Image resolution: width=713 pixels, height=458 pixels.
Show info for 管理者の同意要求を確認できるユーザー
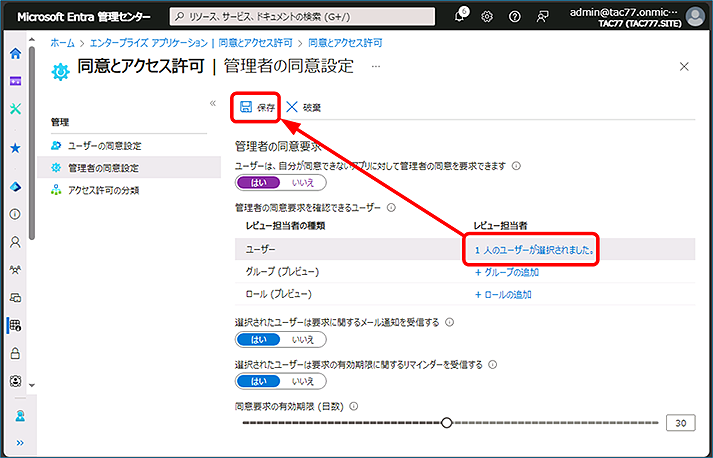(391, 208)
